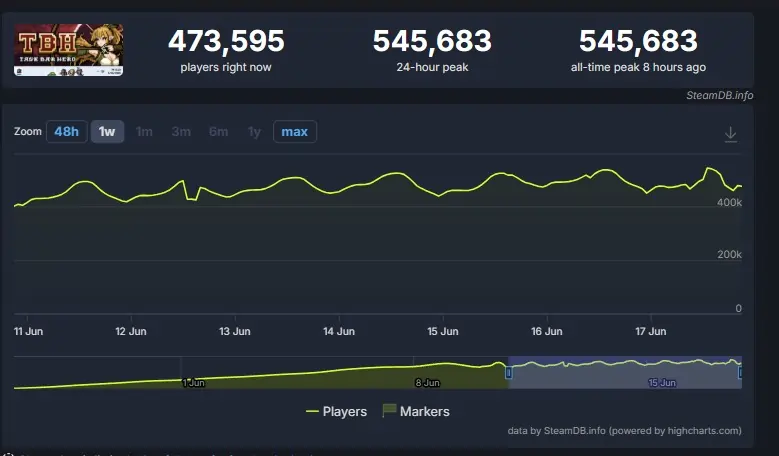Toggle the Players series in legend
This screenshot has height=456, width=779.
tap(336, 411)
